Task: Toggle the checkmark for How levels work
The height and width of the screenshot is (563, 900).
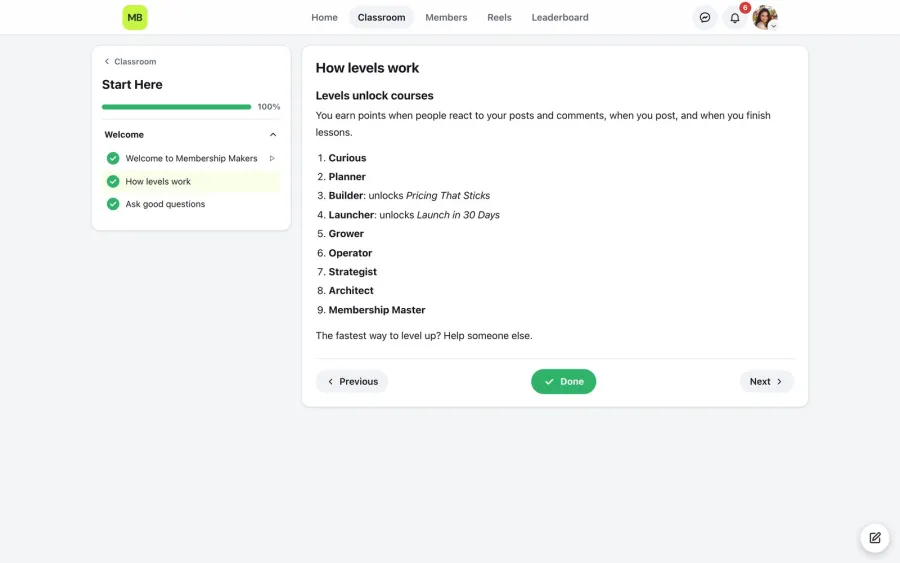Action: pyautogui.click(x=113, y=181)
